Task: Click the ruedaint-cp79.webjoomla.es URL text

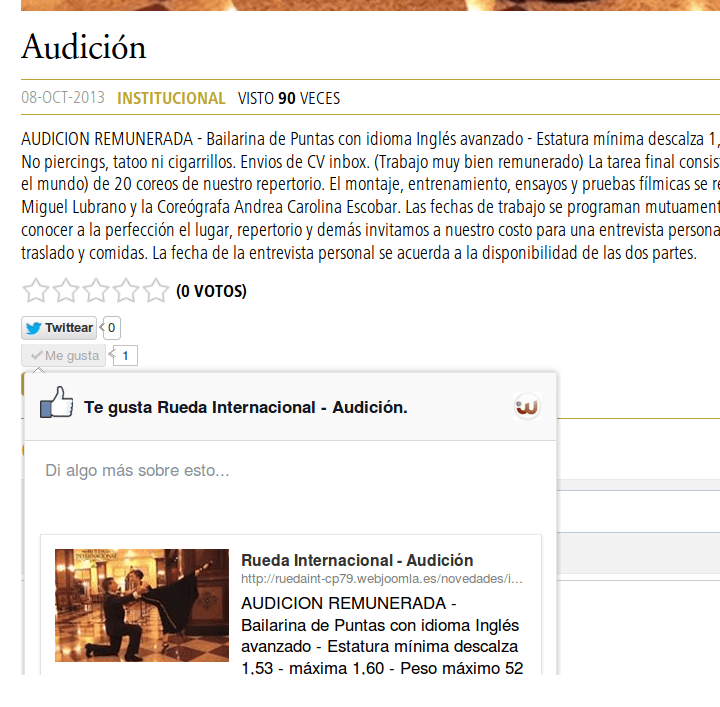Action: (x=382, y=579)
